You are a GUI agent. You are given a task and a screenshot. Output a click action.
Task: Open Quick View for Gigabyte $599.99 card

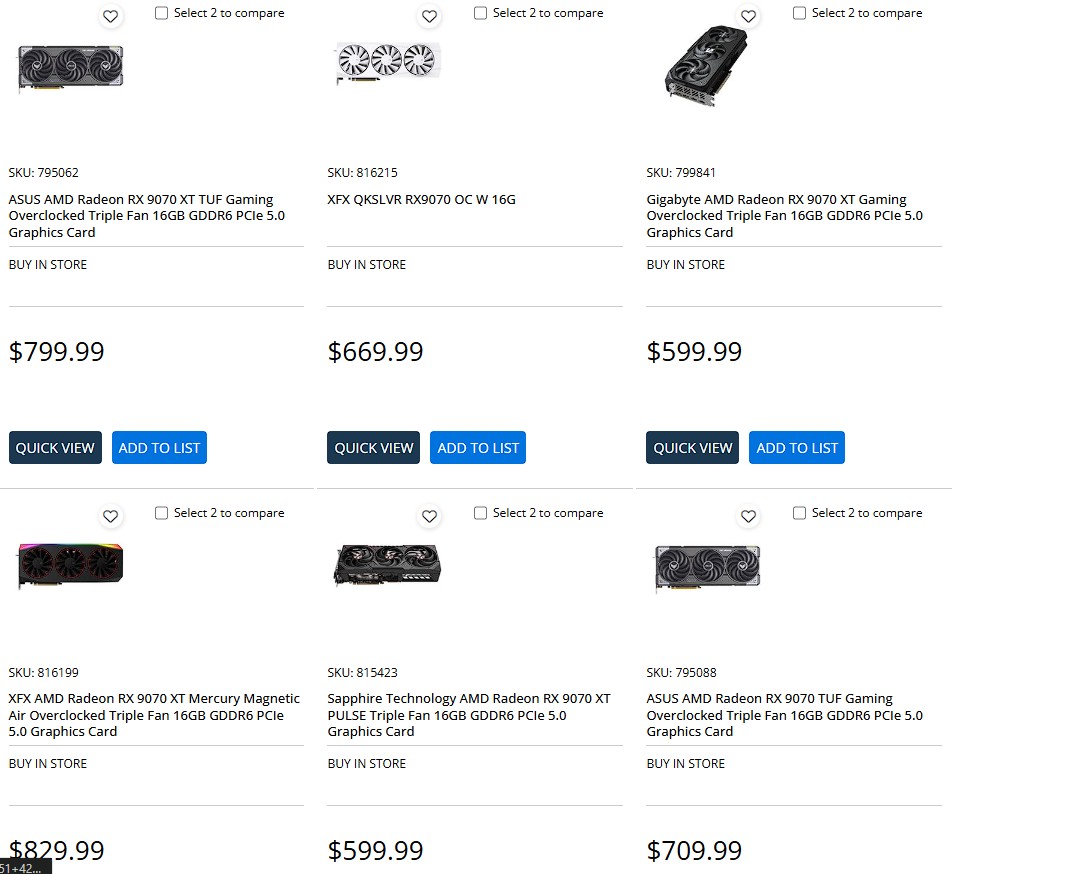click(x=692, y=448)
